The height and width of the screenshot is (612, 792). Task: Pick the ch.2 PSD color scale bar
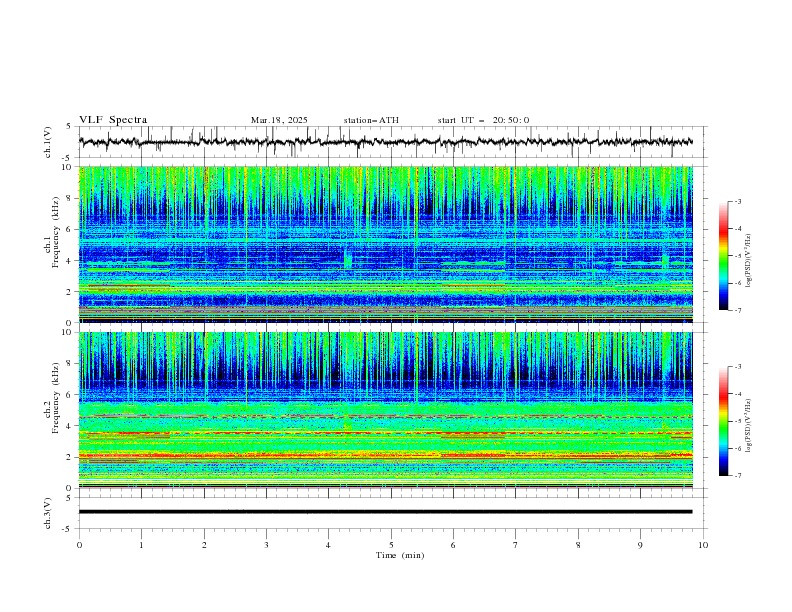click(x=724, y=421)
